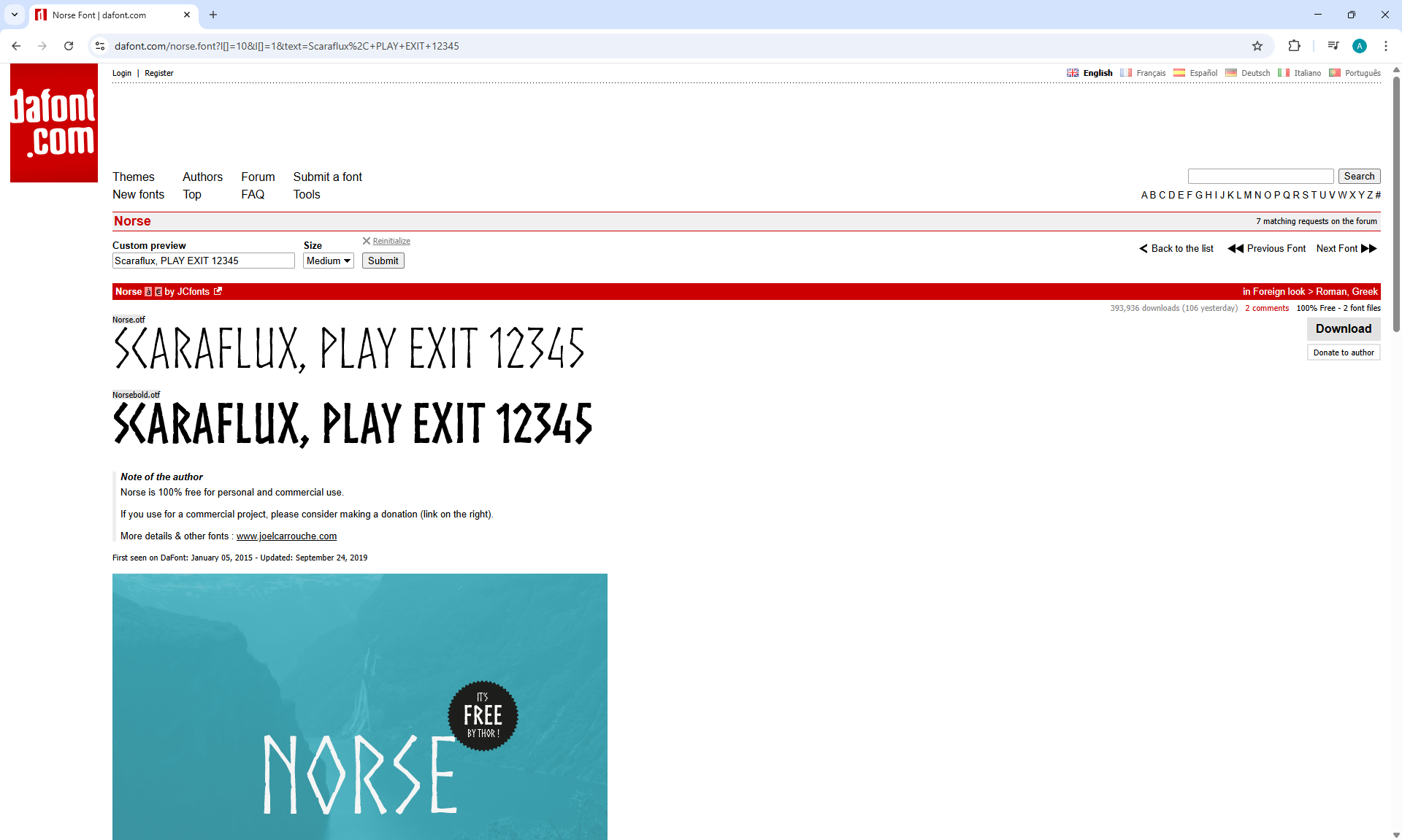The image size is (1402, 840).
Task: Reload the page
Action: click(69, 46)
